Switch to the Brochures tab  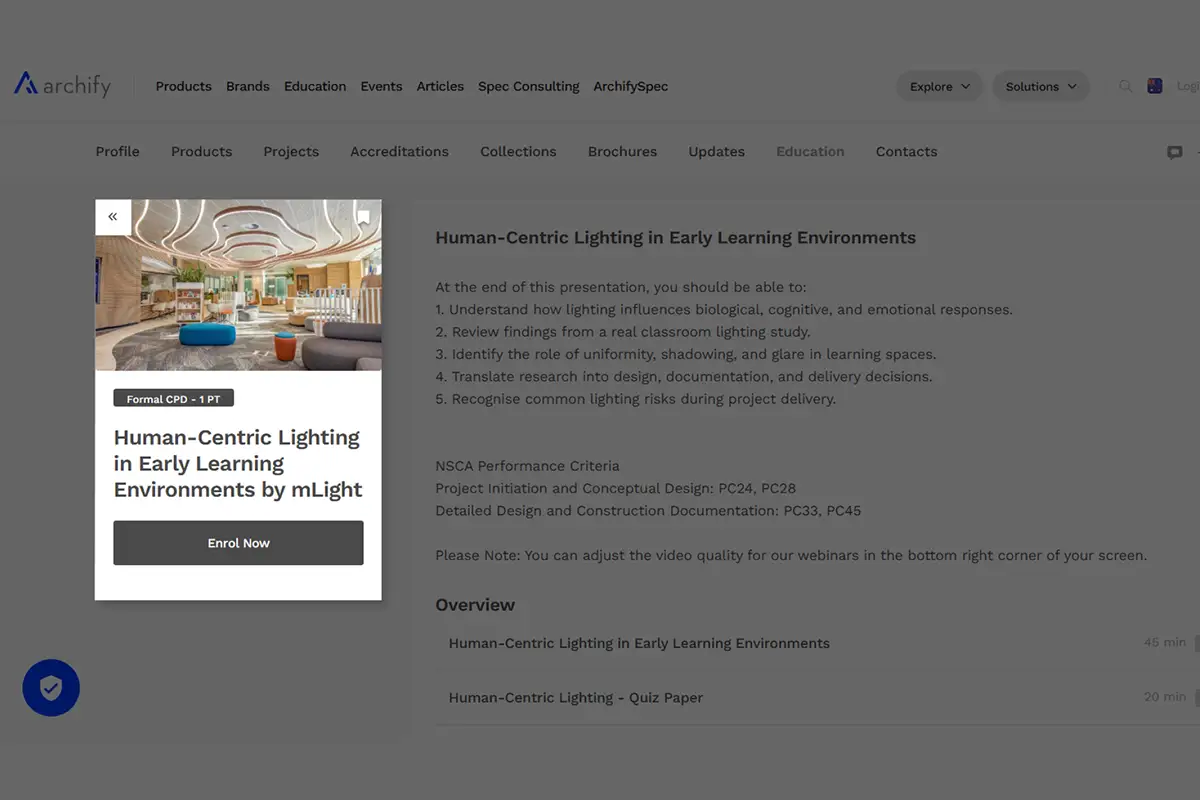coord(622,152)
